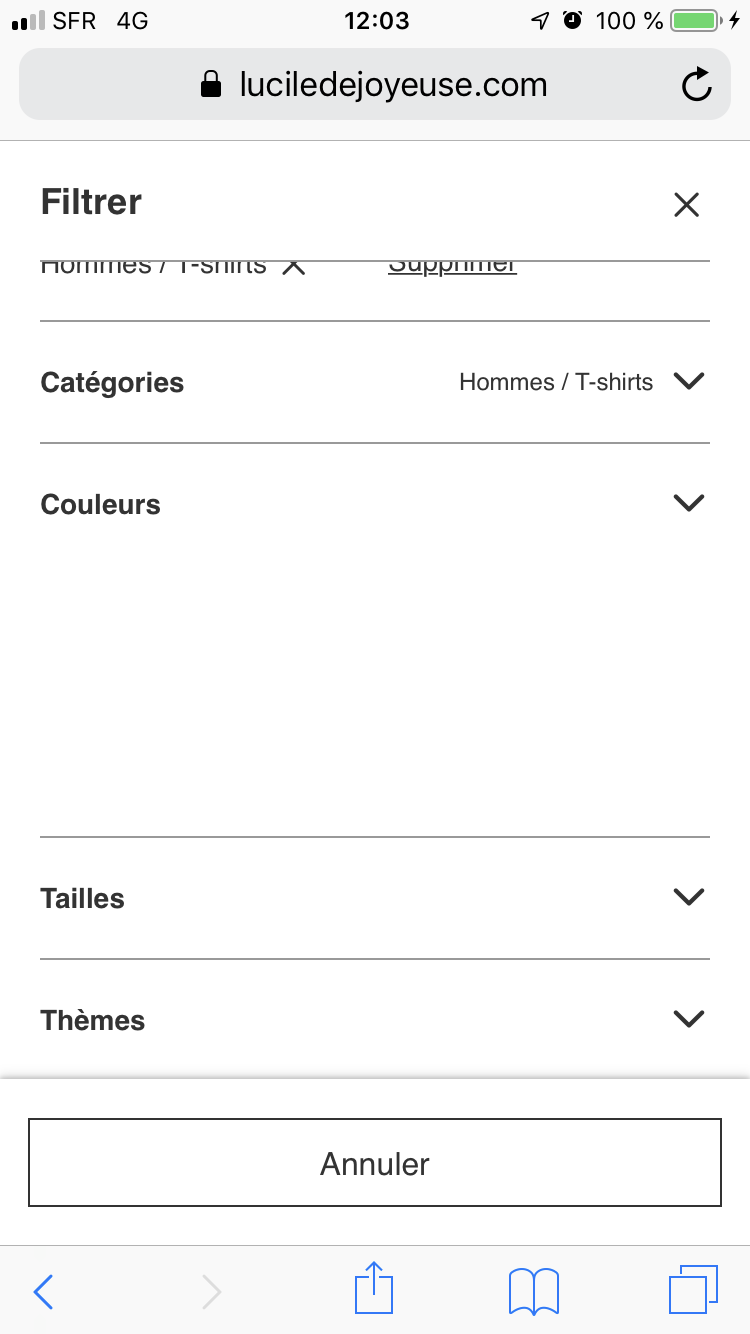Remove the Hommes / T-shirts filter chip
750x1334 pixels.
pyautogui.click(x=293, y=267)
